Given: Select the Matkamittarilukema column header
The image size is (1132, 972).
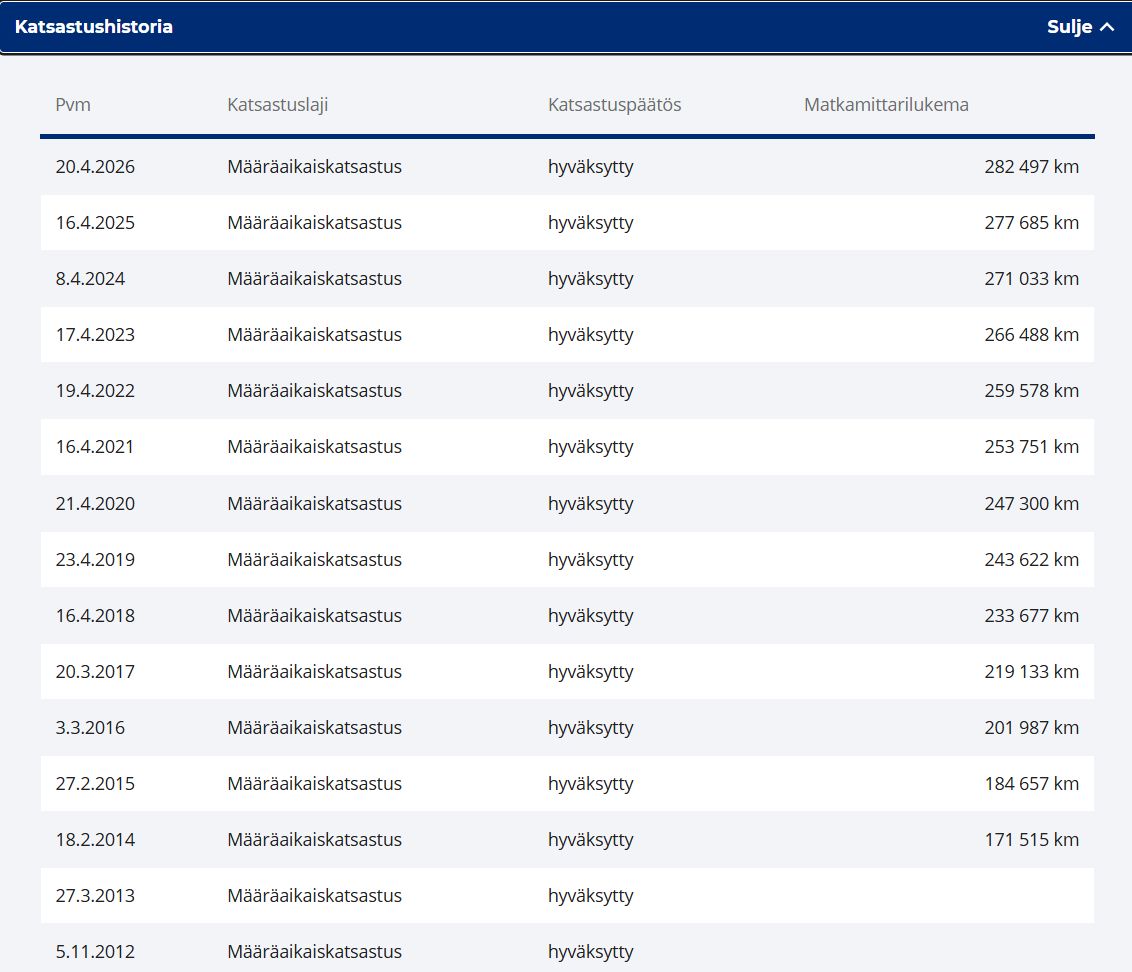Looking at the screenshot, I should [887, 105].
